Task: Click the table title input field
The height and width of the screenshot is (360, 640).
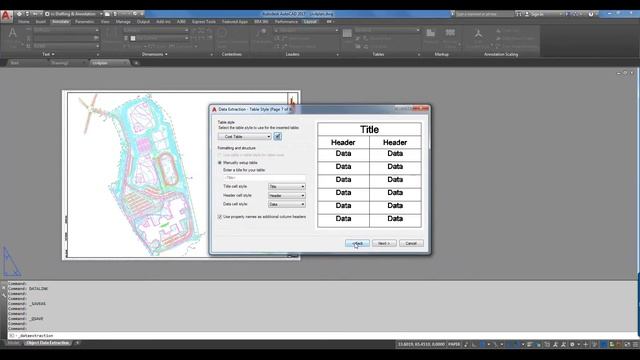Action: click(x=264, y=178)
